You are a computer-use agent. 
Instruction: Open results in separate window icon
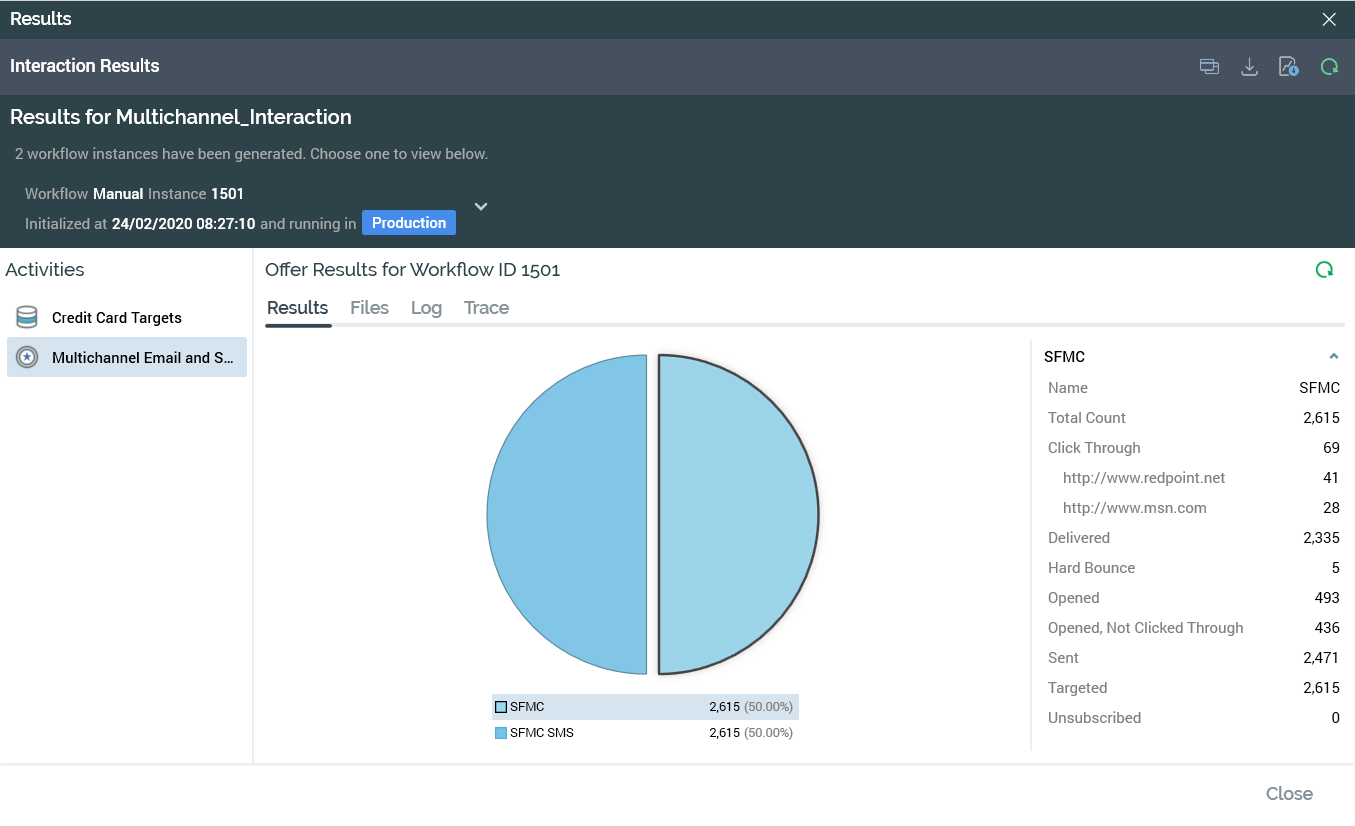point(1209,67)
